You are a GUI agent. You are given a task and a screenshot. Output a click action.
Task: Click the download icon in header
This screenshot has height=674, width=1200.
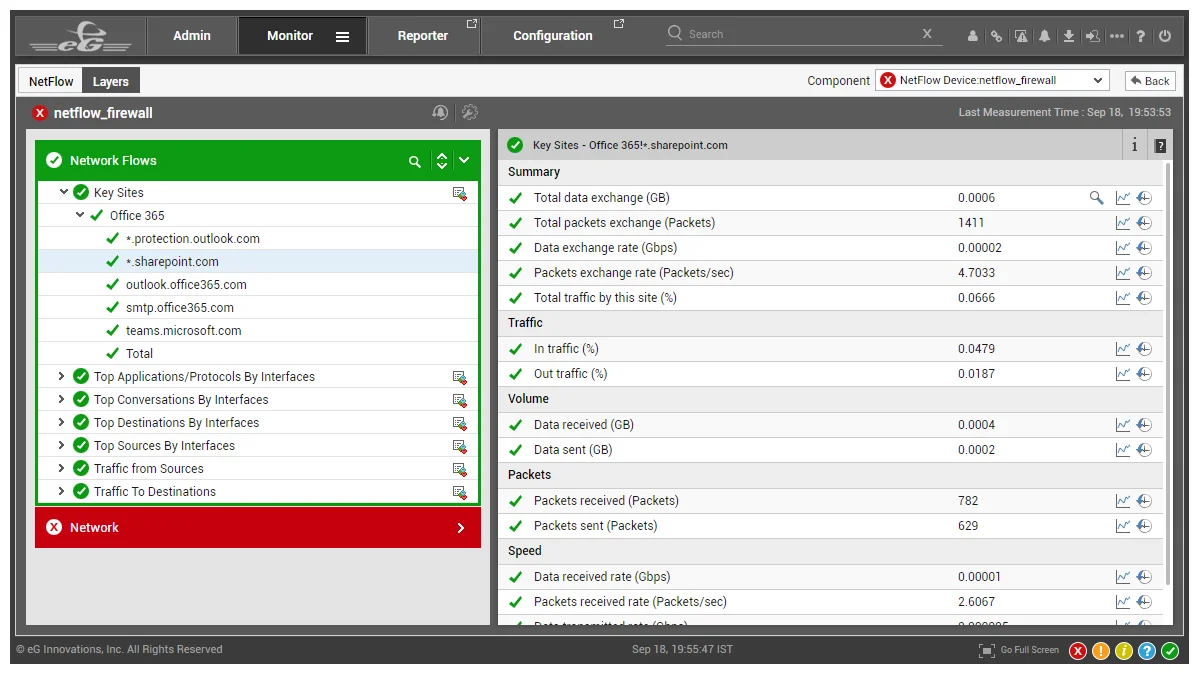[1069, 36]
